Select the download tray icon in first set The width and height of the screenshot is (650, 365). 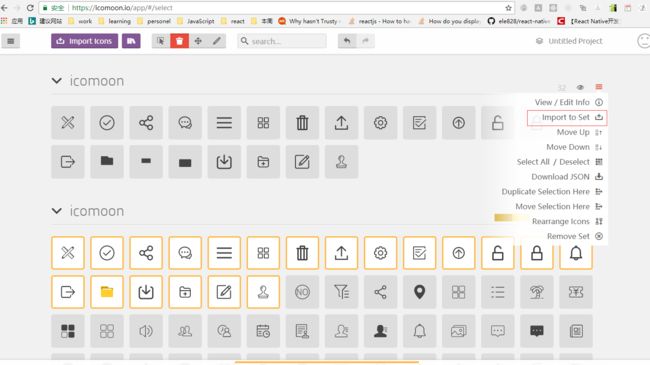click(224, 162)
